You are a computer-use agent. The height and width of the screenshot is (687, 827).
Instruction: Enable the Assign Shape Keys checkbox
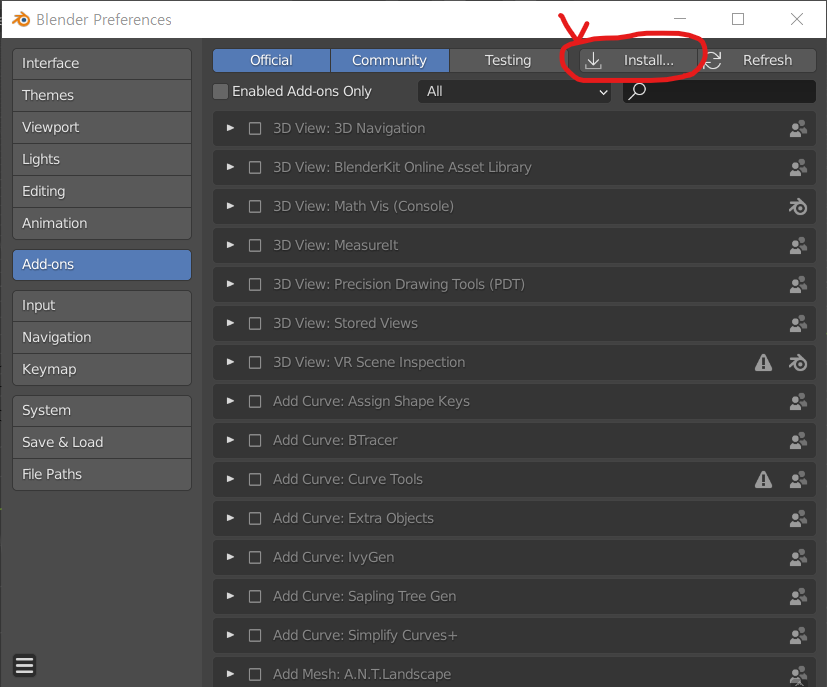click(x=255, y=402)
